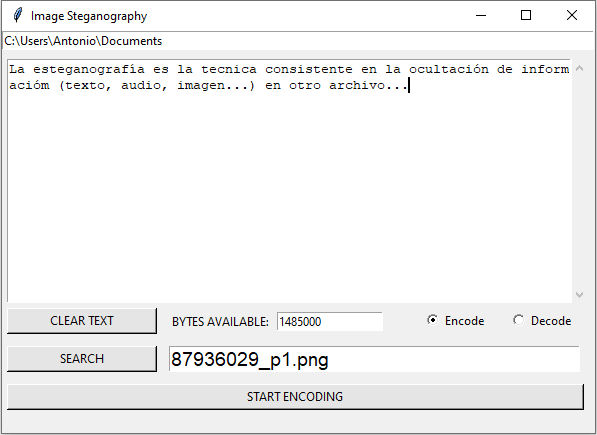Click the CLEAR TEXT button
This screenshot has height=435, width=597.
click(x=82, y=321)
